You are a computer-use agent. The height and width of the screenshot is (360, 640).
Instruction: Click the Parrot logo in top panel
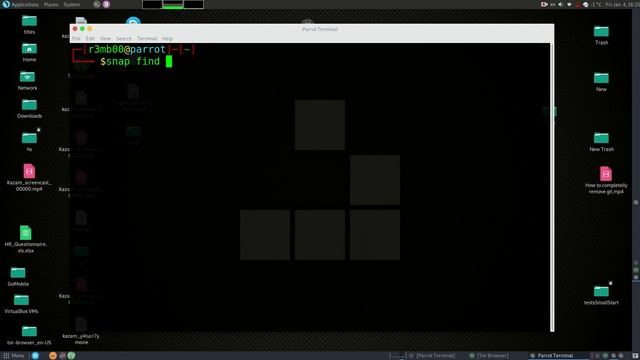tap(6, 4)
